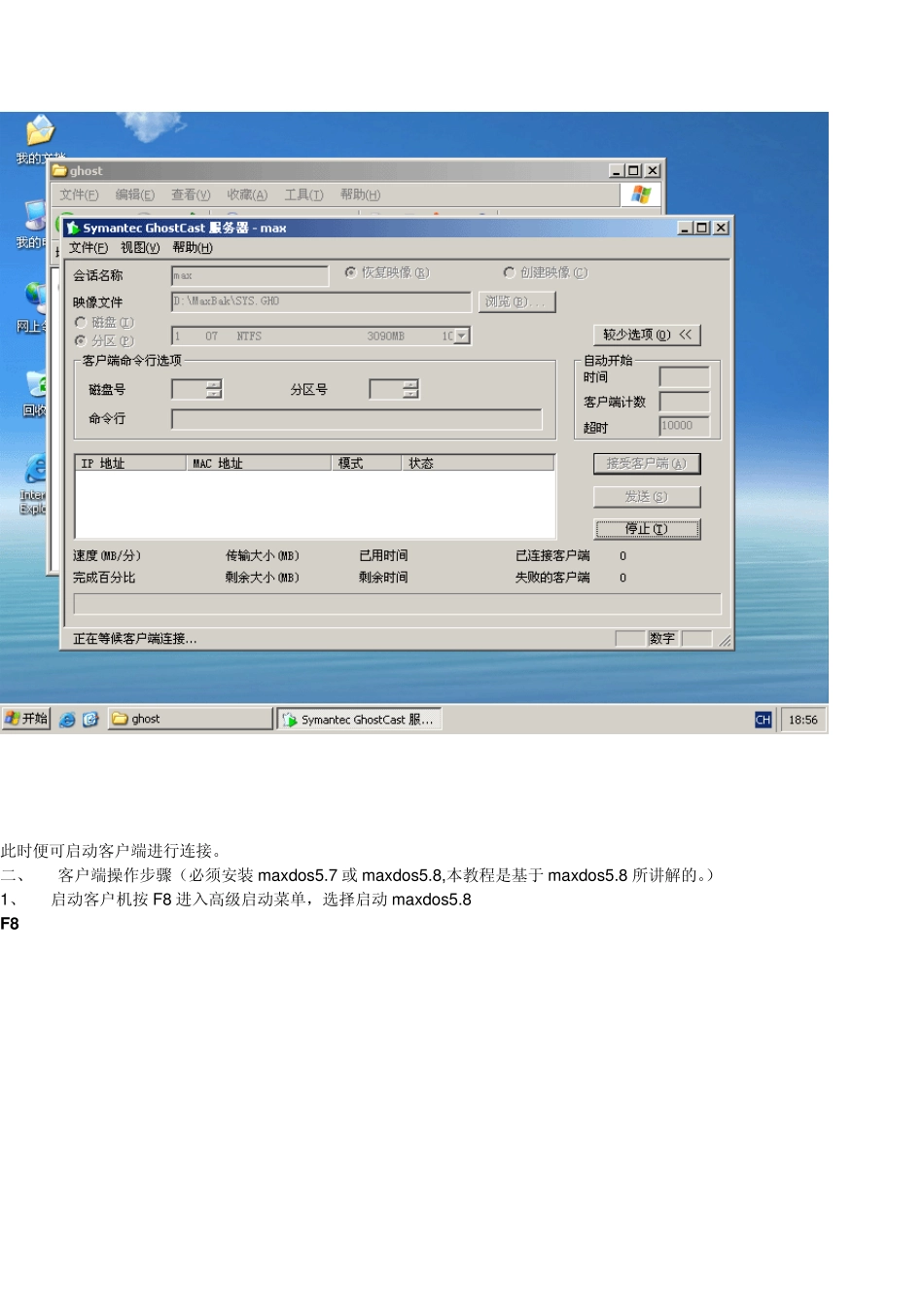Click the 会话名称 session name field
The image size is (924, 1307).
(x=250, y=276)
